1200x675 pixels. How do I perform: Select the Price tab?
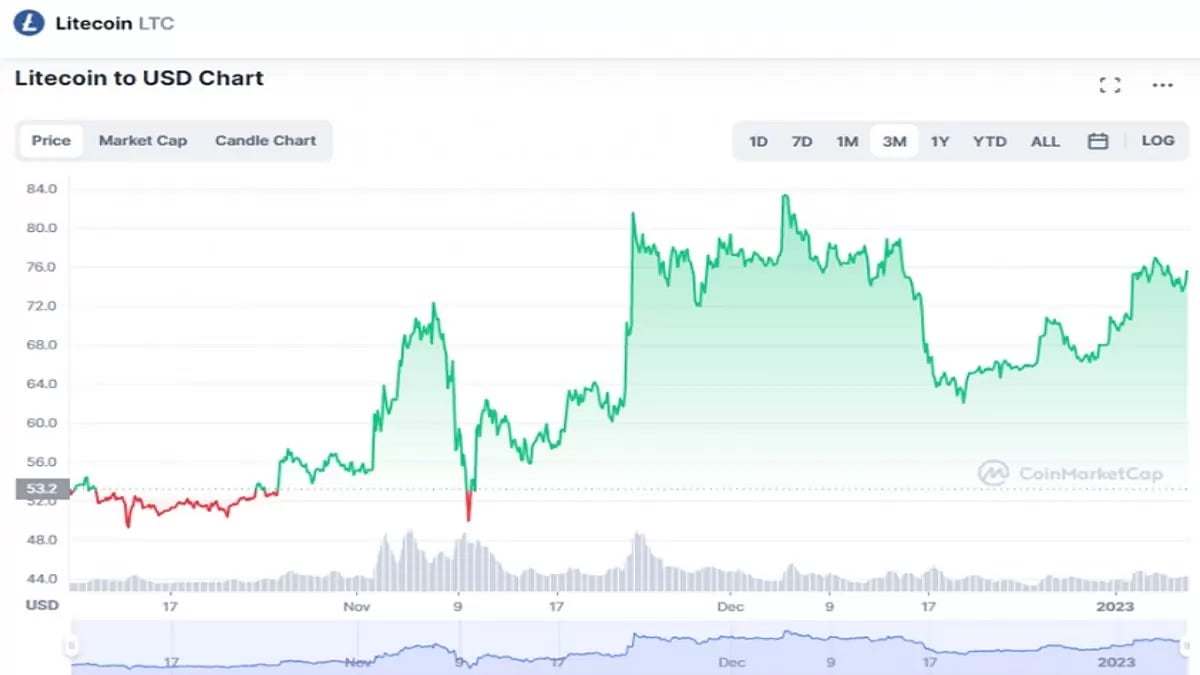point(50,140)
